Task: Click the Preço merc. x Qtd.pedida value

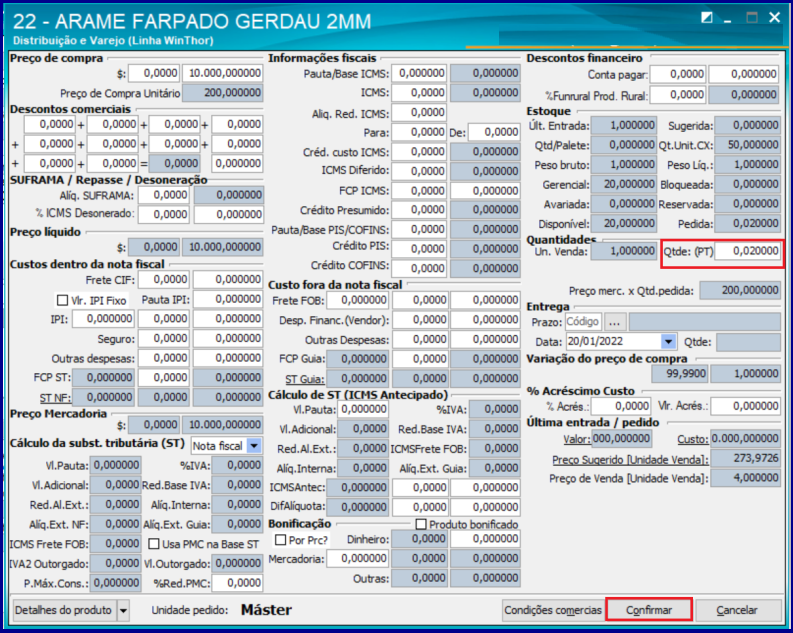Action: (x=740, y=291)
